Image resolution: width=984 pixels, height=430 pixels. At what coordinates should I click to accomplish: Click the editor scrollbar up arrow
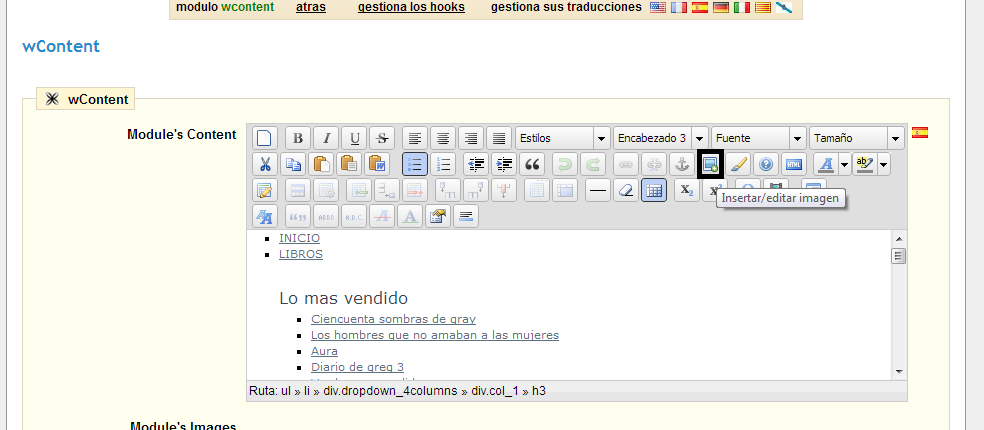899,239
